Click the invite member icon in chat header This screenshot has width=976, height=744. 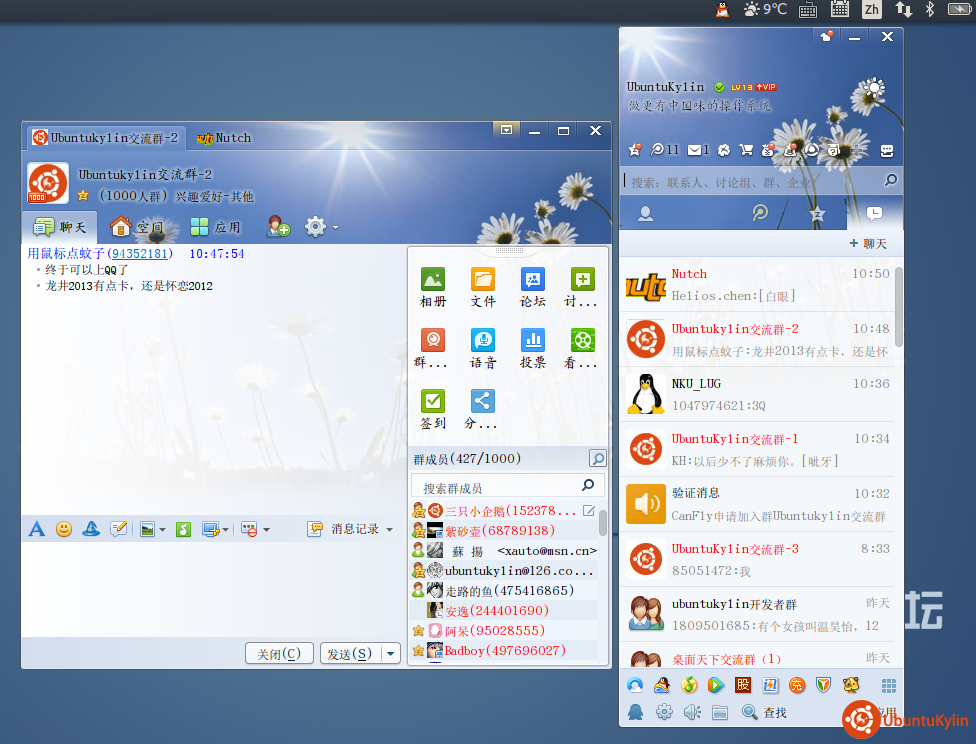(x=278, y=227)
